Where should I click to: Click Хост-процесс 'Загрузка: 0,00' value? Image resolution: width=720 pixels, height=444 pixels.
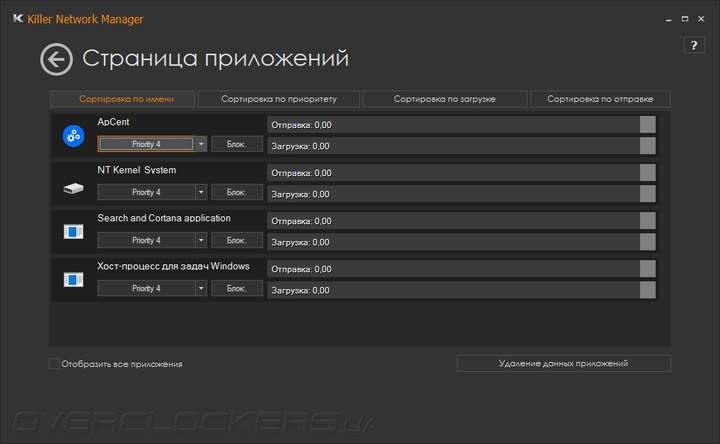(x=300, y=290)
